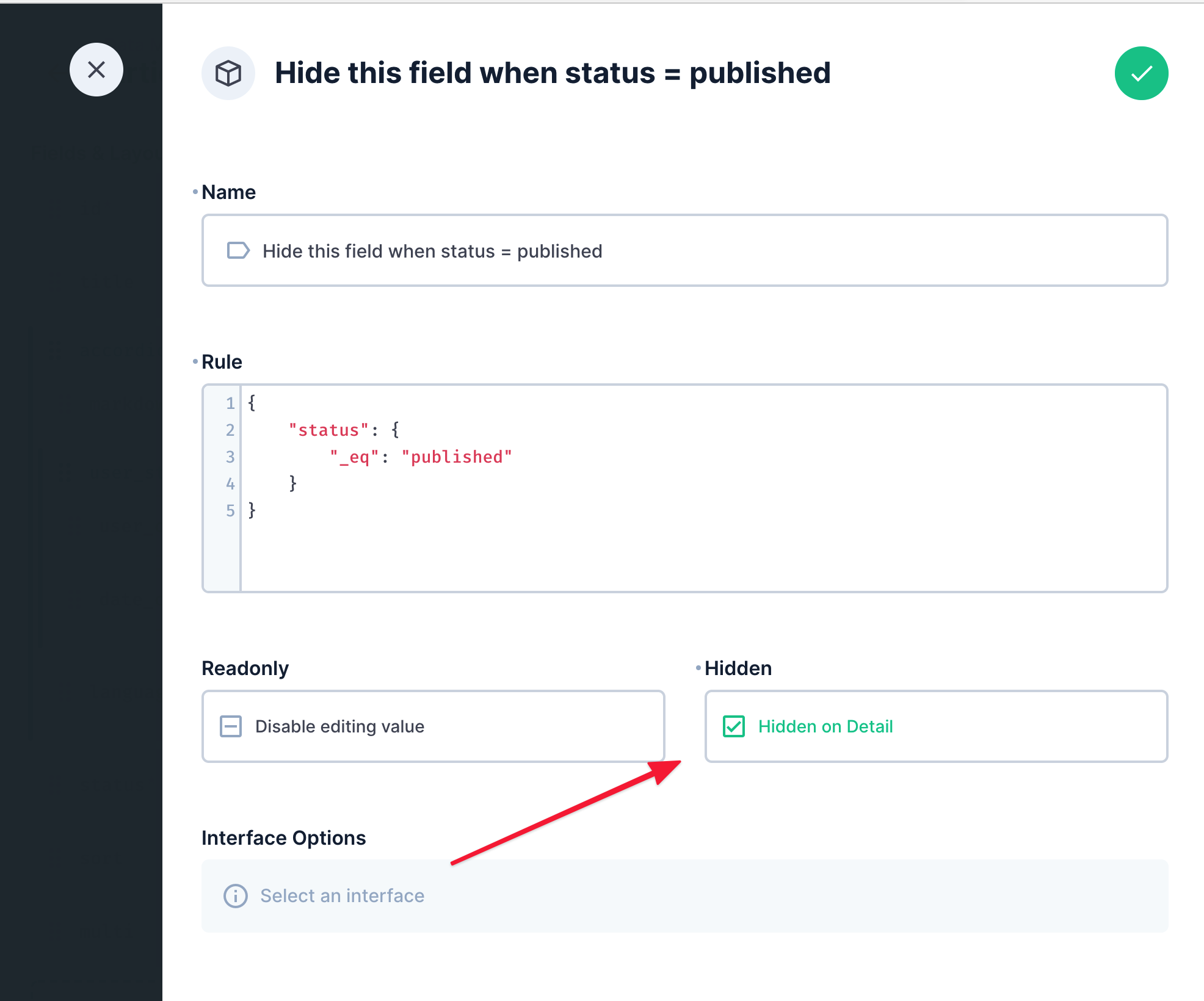This screenshot has width=1204, height=1001.
Task: Click the Readonly field label
Action: (245, 668)
